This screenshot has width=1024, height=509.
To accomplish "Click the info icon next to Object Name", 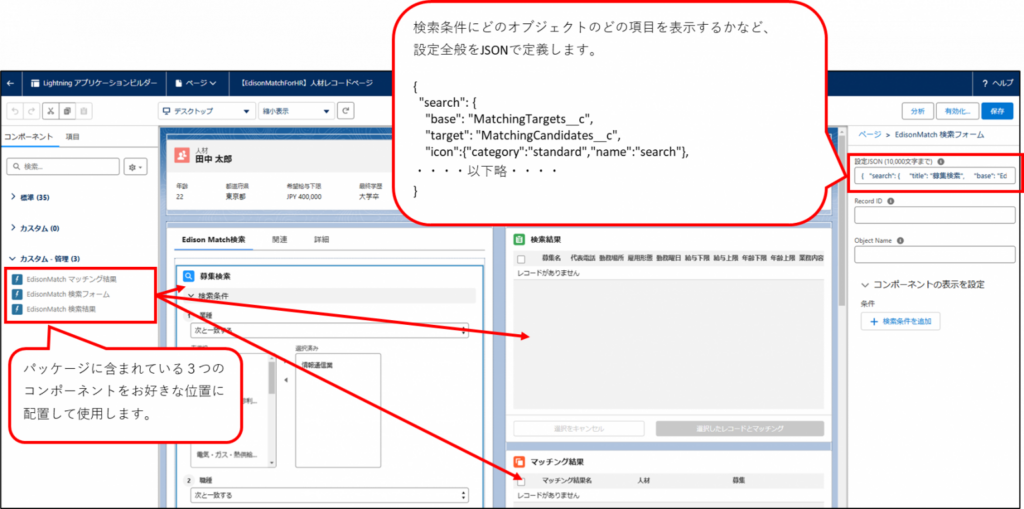I will click(901, 240).
